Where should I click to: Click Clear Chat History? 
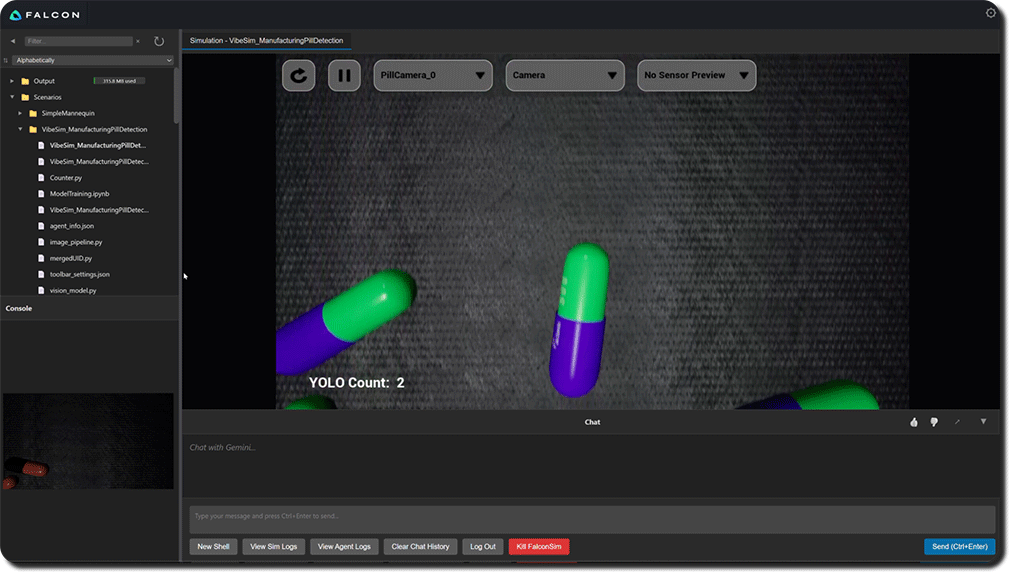[x=421, y=547]
